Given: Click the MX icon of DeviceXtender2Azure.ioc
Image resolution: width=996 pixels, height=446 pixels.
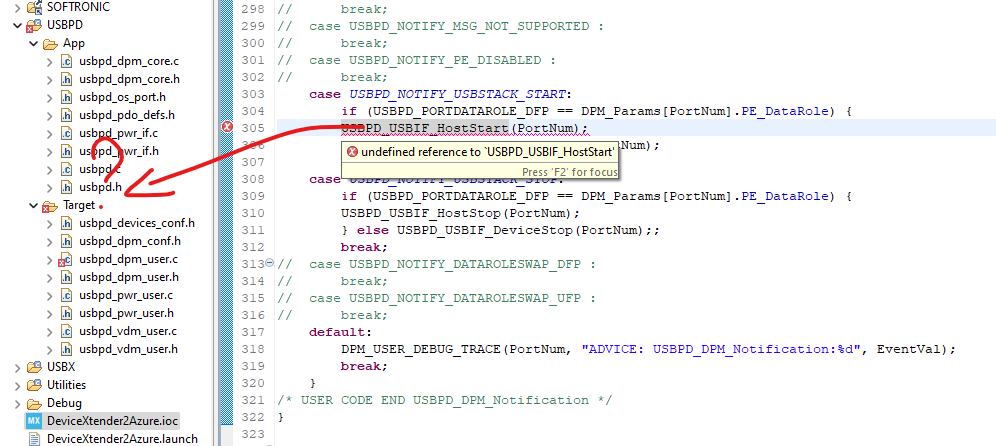Looking at the screenshot, I should (x=34, y=421).
